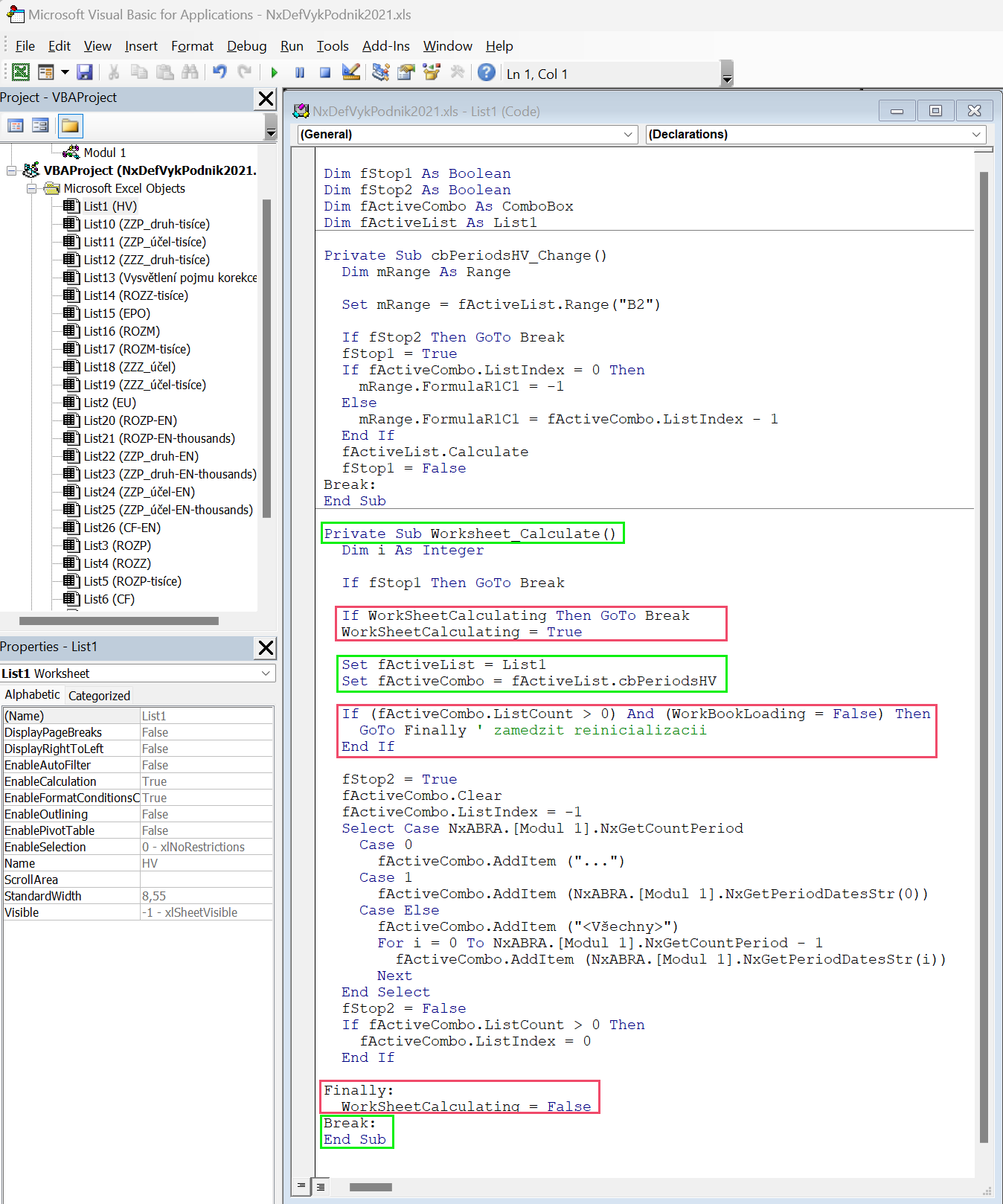Open the Help menu
This screenshot has height=1204, width=1003.
tap(499, 46)
